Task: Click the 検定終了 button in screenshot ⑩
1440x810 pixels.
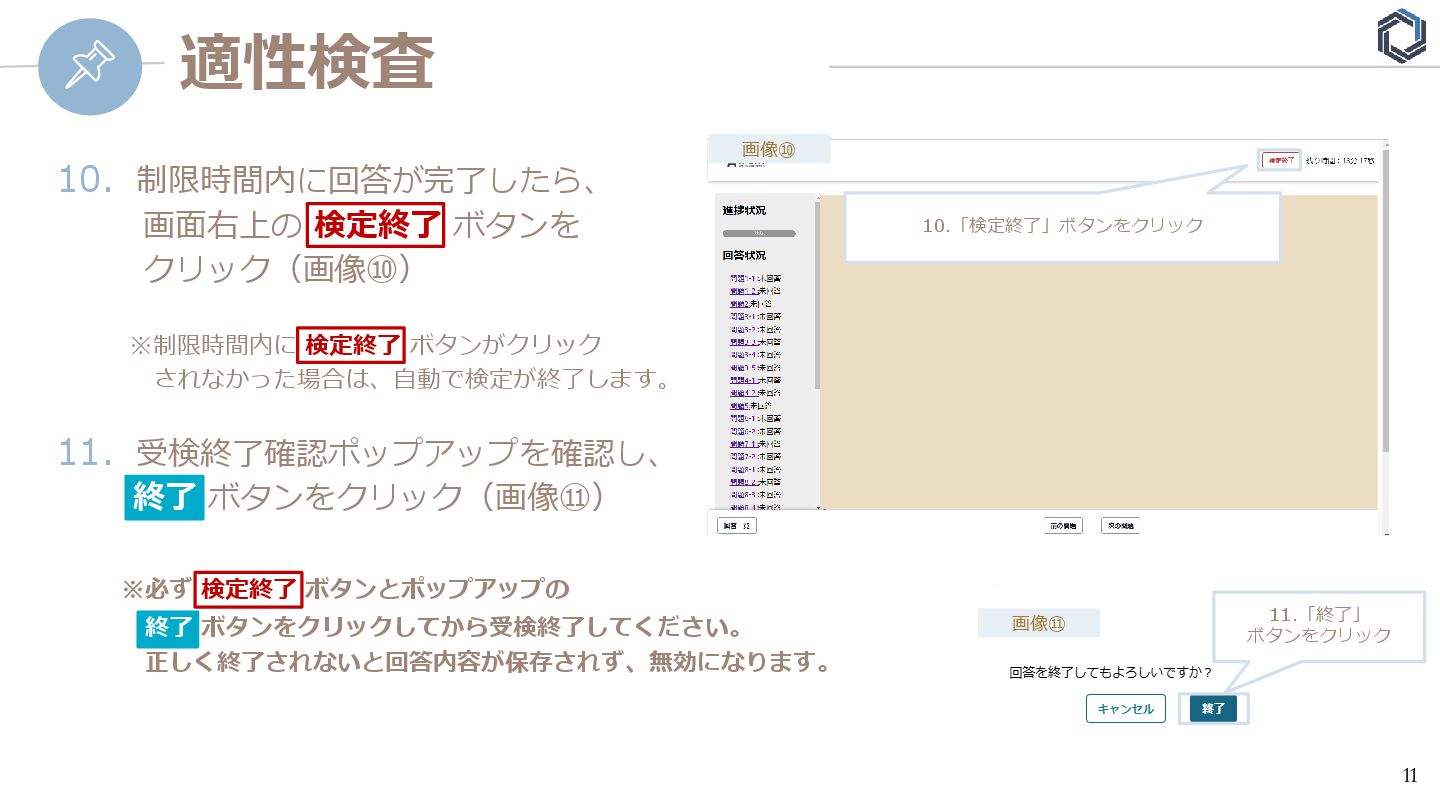Action: [1279, 160]
